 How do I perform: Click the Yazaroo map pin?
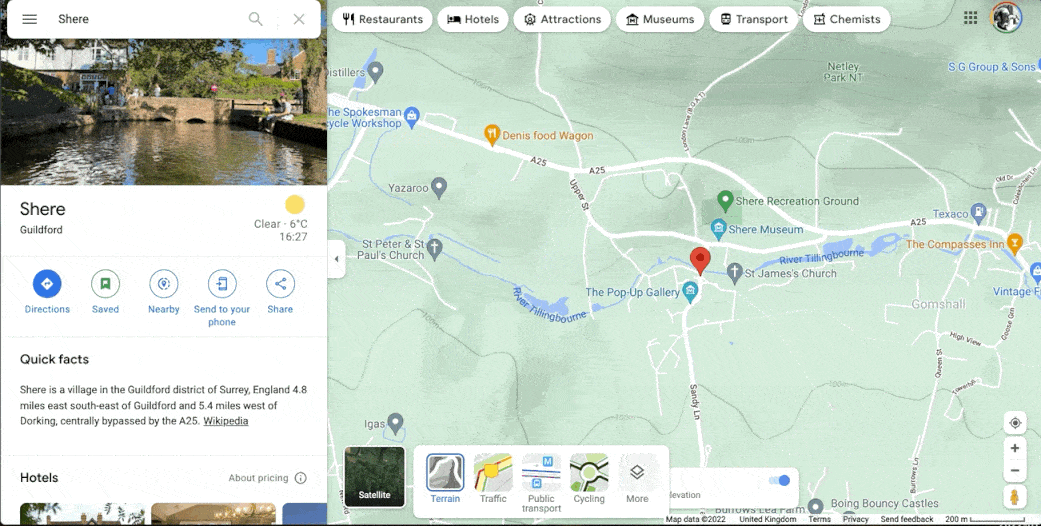(x=438, y=188)
